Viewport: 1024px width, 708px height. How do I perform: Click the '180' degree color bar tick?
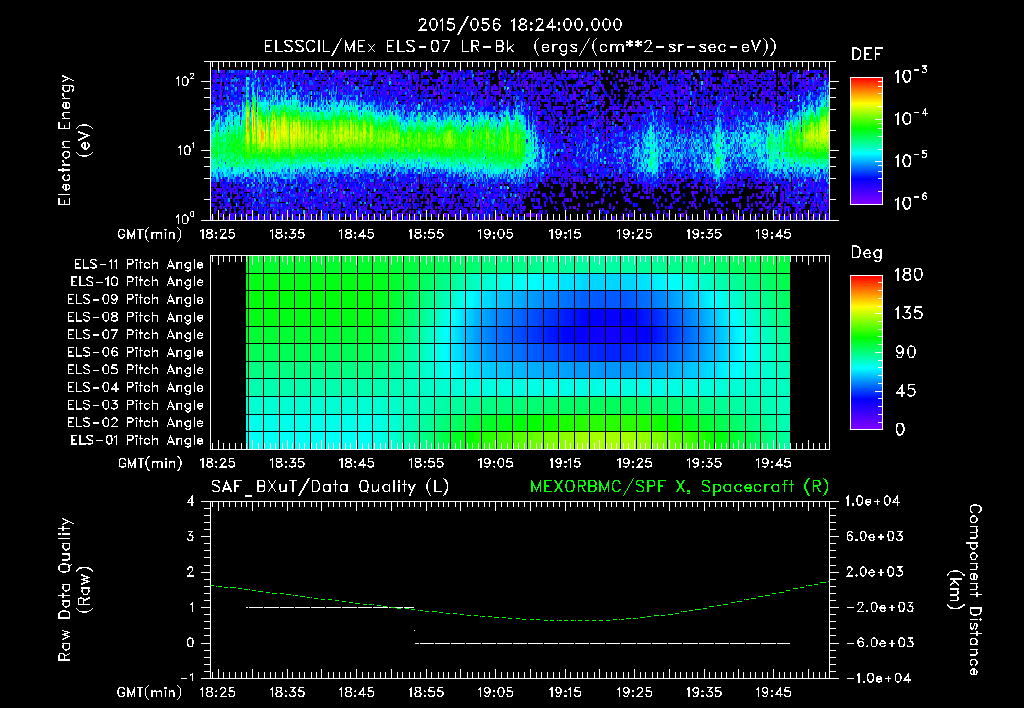click(x=909, y=275)
